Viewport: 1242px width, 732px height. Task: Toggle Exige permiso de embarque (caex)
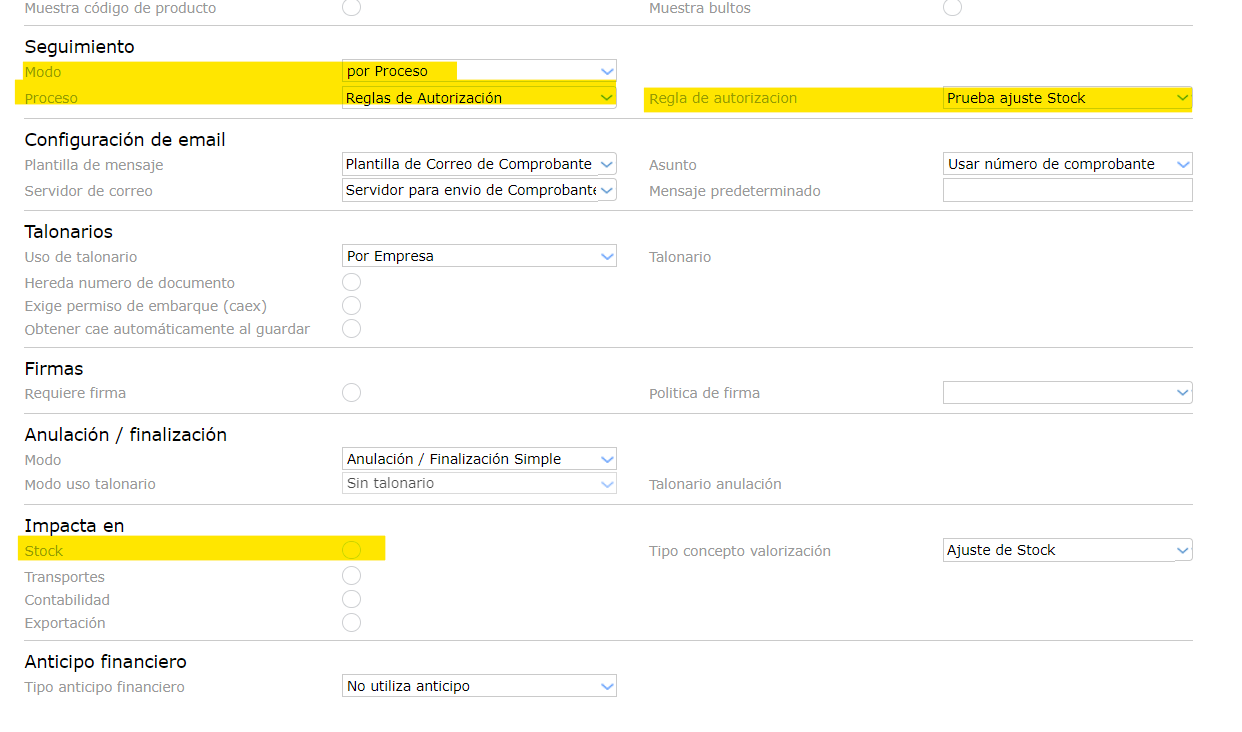point(351,305)
